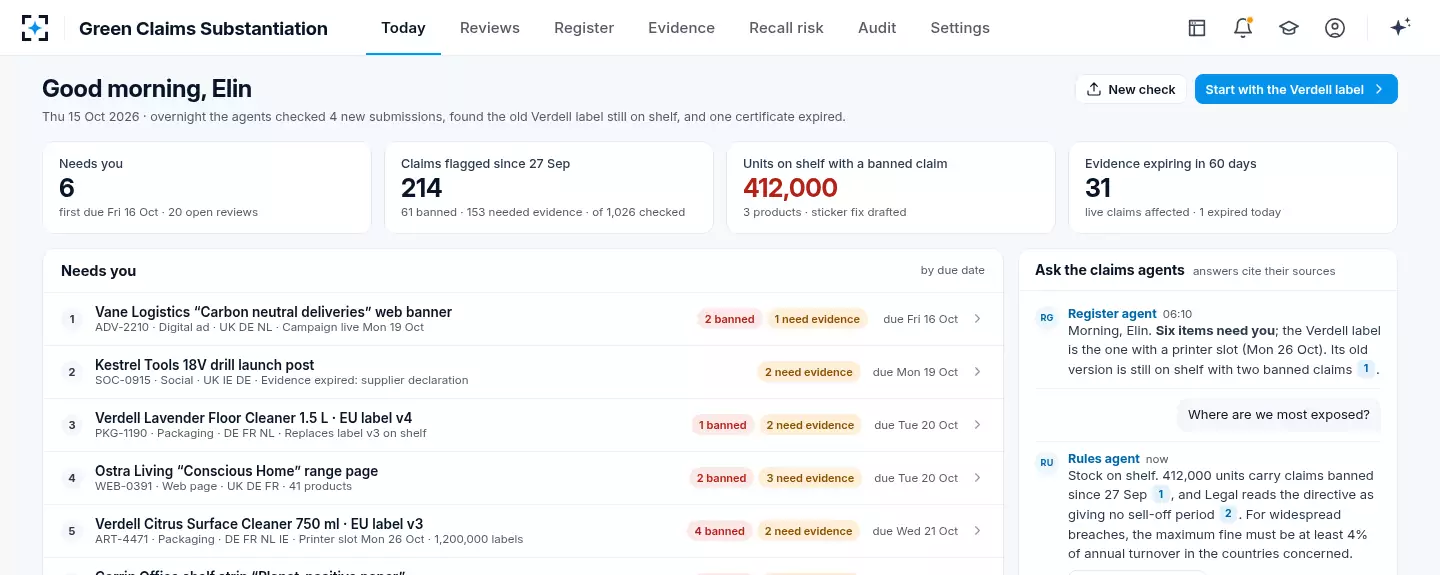The width and height of the screenshot is (1440, 575).
Task: Click '1 banned' badge on Verdell Lavender row
Action: click(x=723, y=425)
